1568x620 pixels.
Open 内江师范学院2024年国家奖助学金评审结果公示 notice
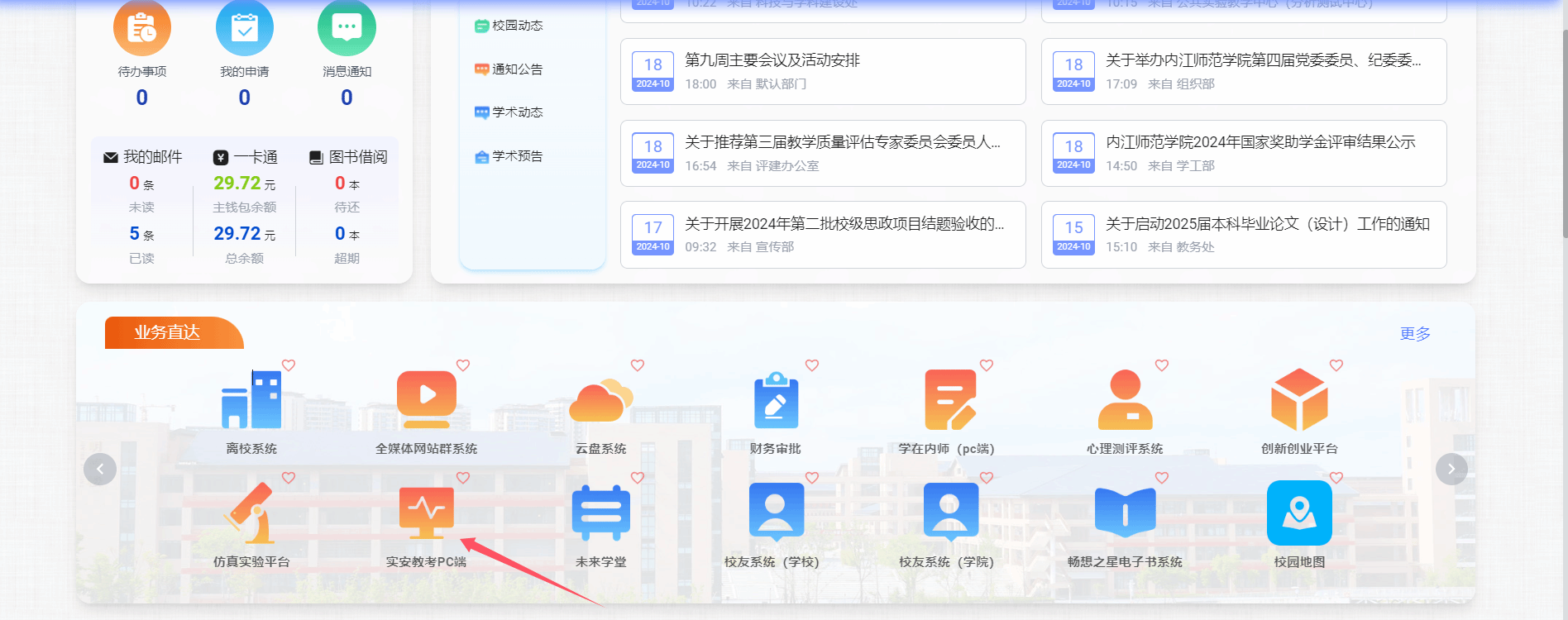[1260, 142]
